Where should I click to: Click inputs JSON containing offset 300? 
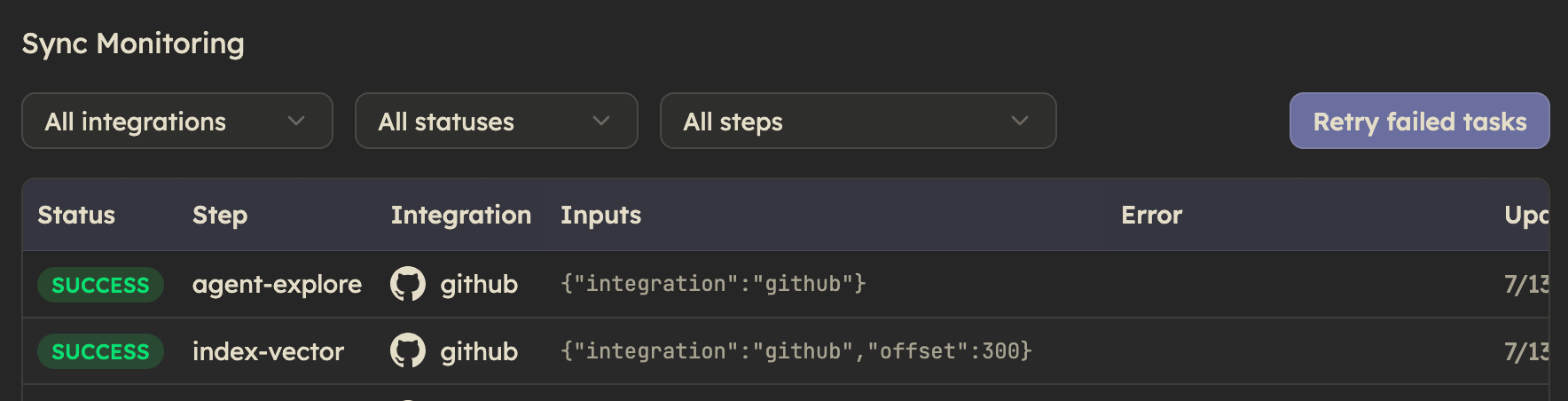[x=796, y=351]
